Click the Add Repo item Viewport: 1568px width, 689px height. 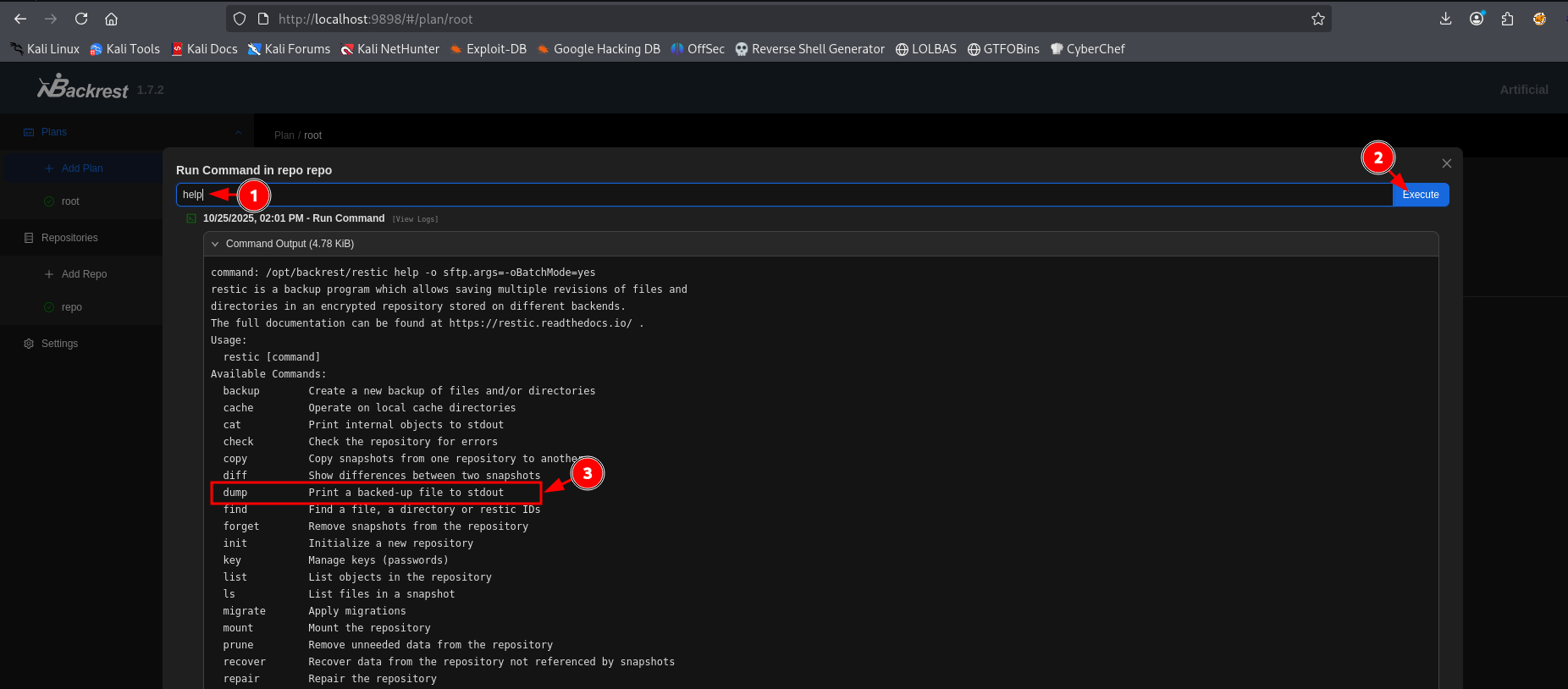84,274
